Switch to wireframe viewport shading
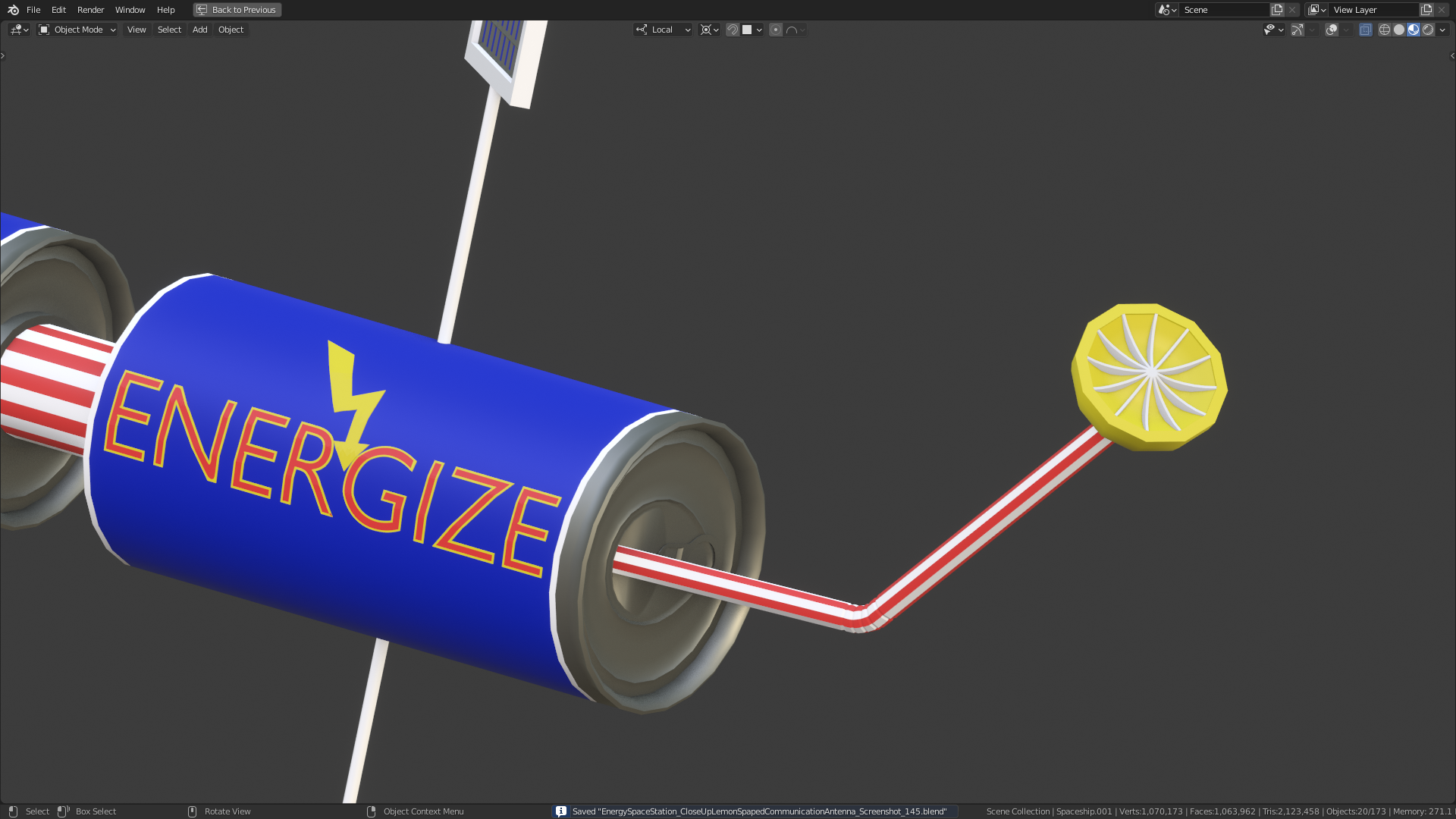 pyautogui.click(x=1385, y=30)
